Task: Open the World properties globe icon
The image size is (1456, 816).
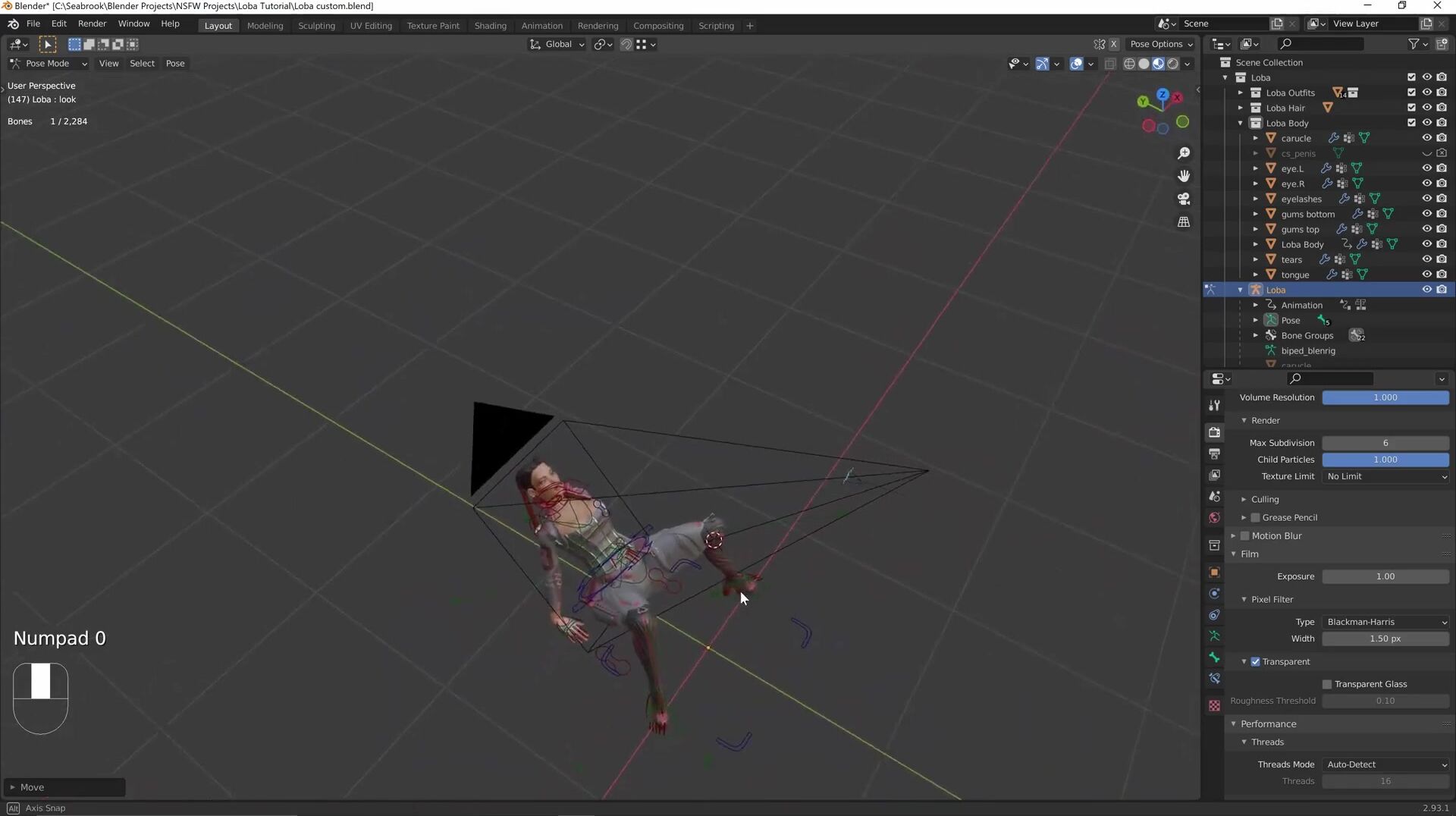Action: coord(1214,518)
